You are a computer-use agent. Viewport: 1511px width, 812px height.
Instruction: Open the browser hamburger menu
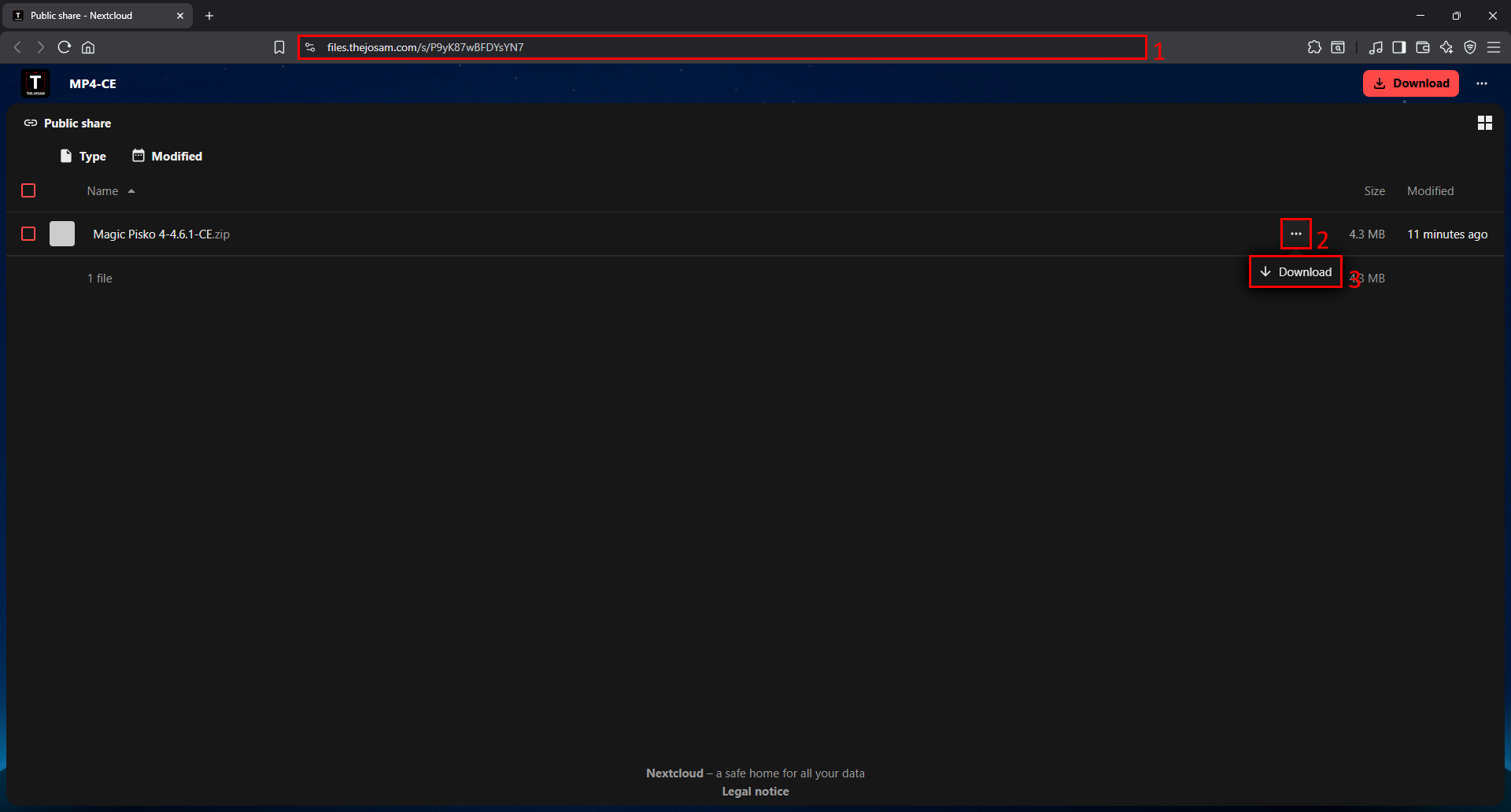point(1494,47)
